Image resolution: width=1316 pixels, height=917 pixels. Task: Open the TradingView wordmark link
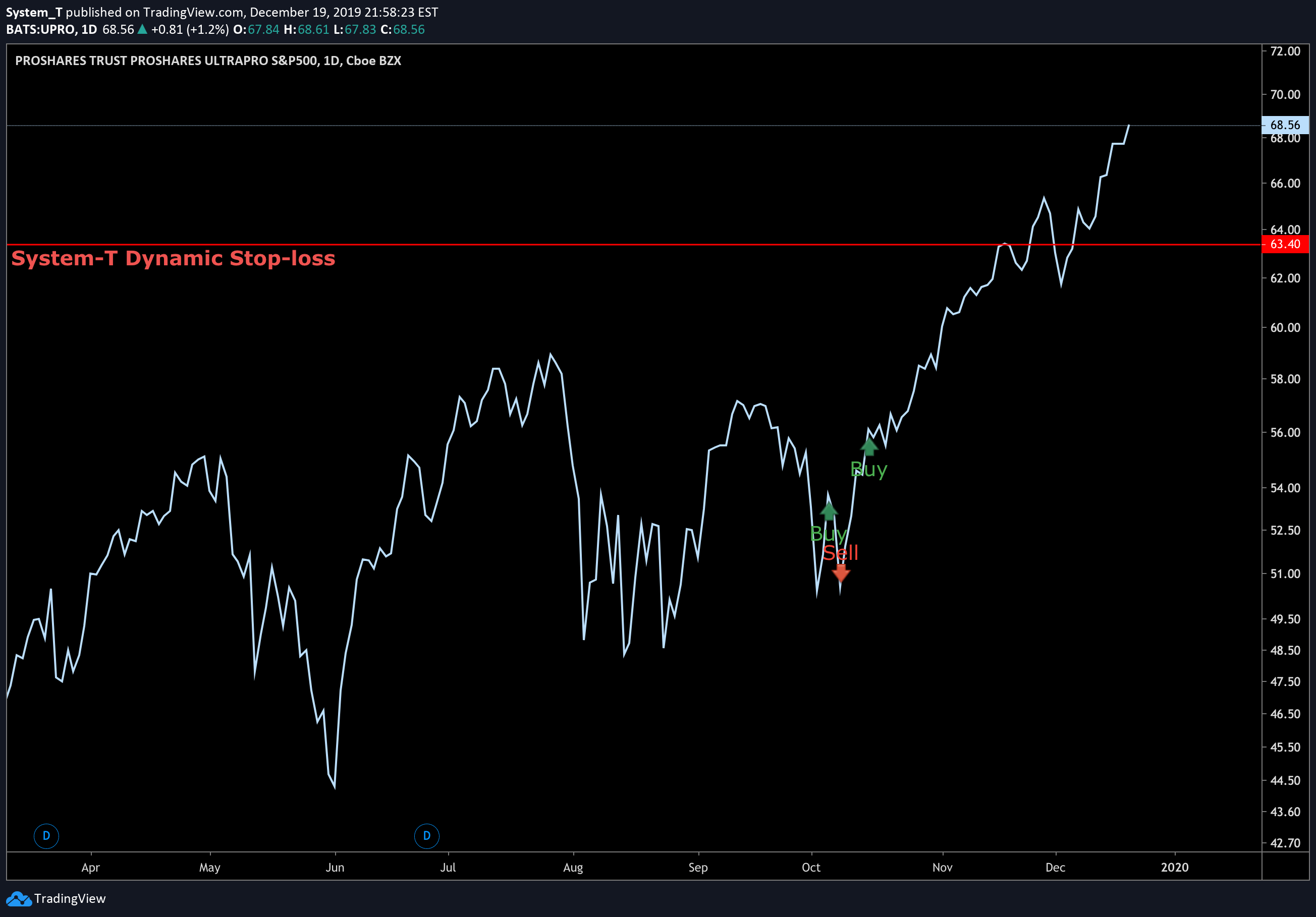(x=70, y=899)
